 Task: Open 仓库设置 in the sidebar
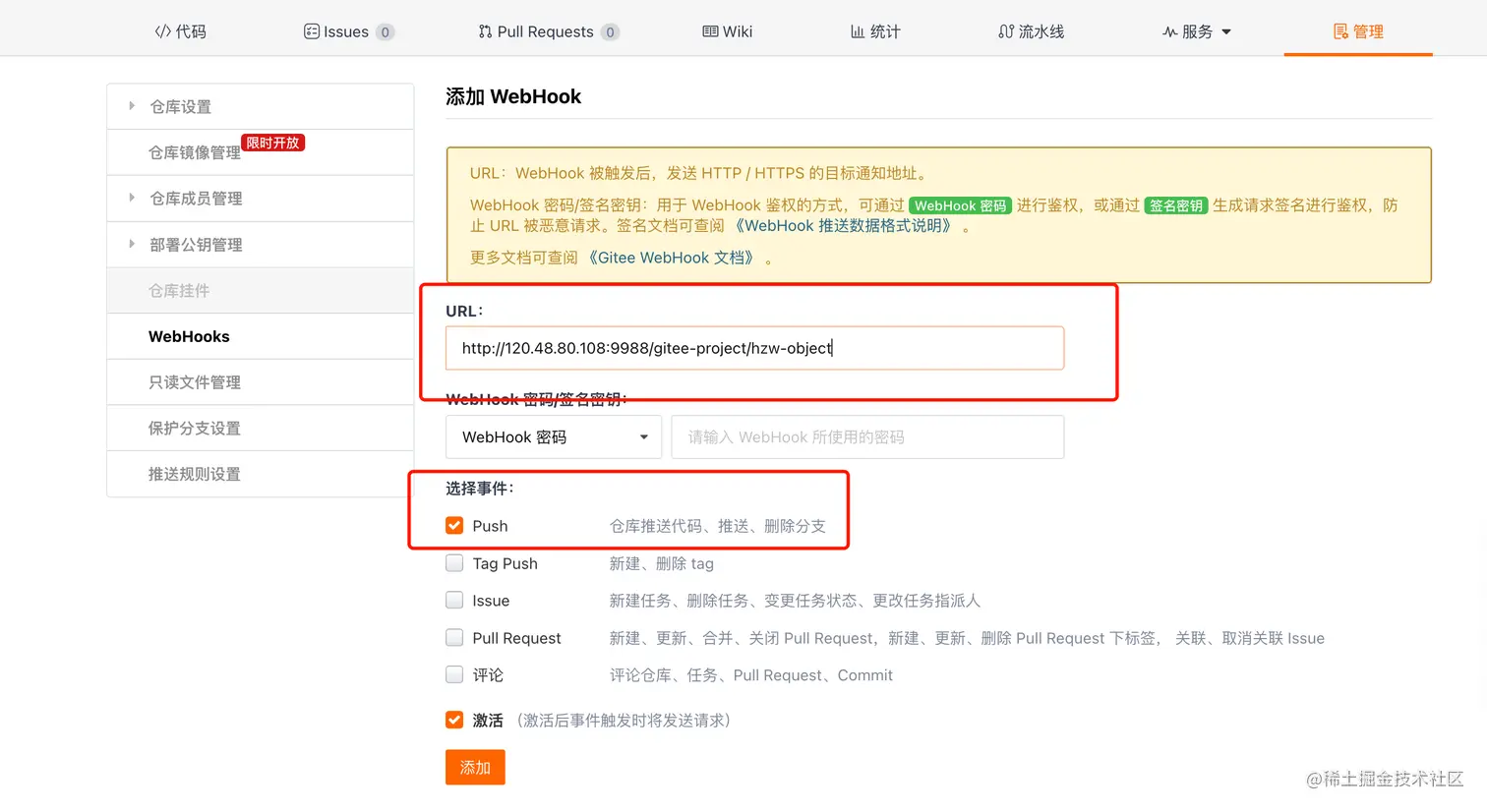[261, 106]
